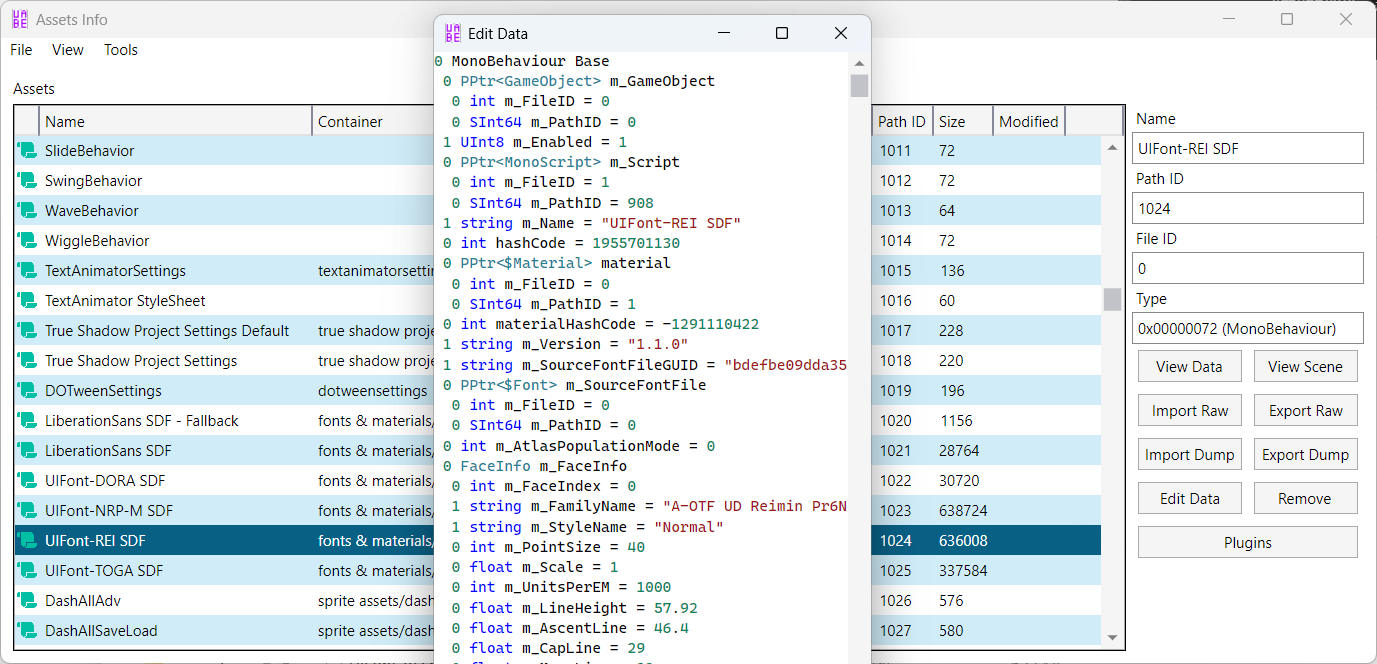Open the Tools menu
Screen dimensions: 1377x664
[121, 50]
